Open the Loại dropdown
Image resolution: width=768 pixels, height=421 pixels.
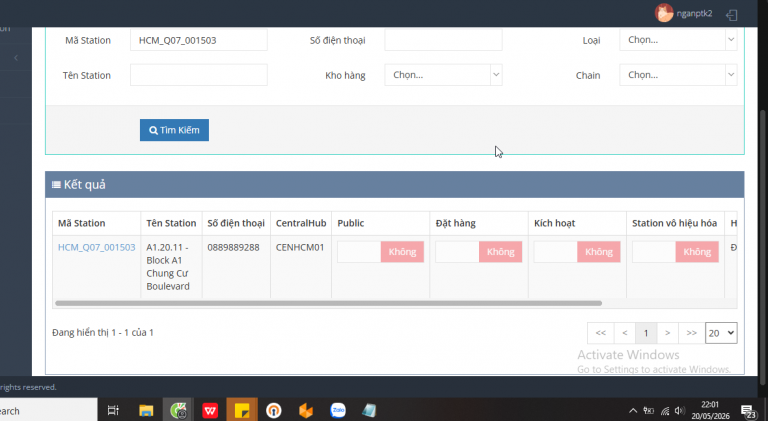[x=678, y=40]
